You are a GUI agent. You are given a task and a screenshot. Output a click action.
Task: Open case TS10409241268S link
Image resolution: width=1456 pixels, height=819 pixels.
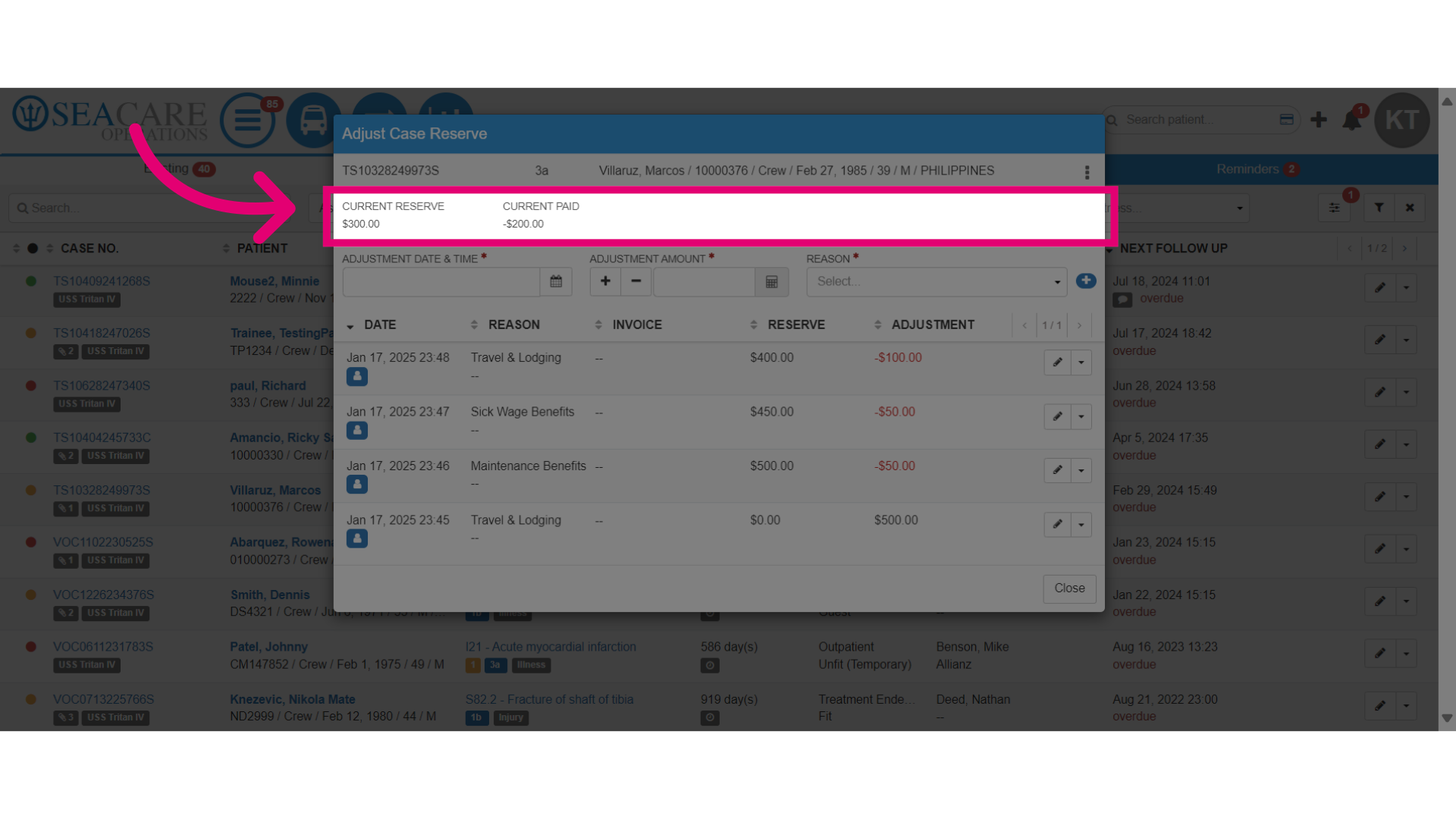pyautogui.click(x=102, y=281)
